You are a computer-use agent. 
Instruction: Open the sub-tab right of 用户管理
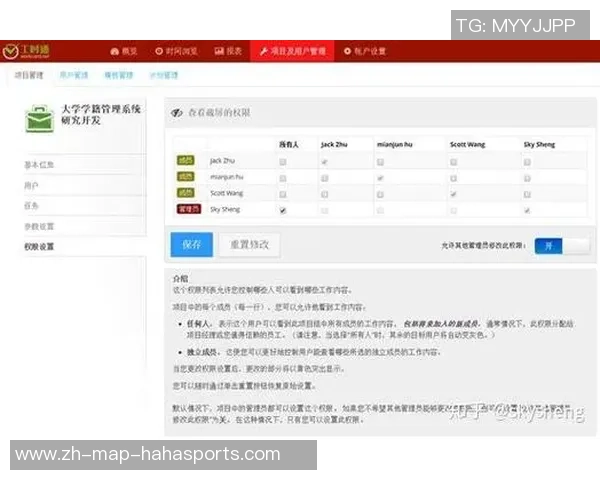coord(119,75)
